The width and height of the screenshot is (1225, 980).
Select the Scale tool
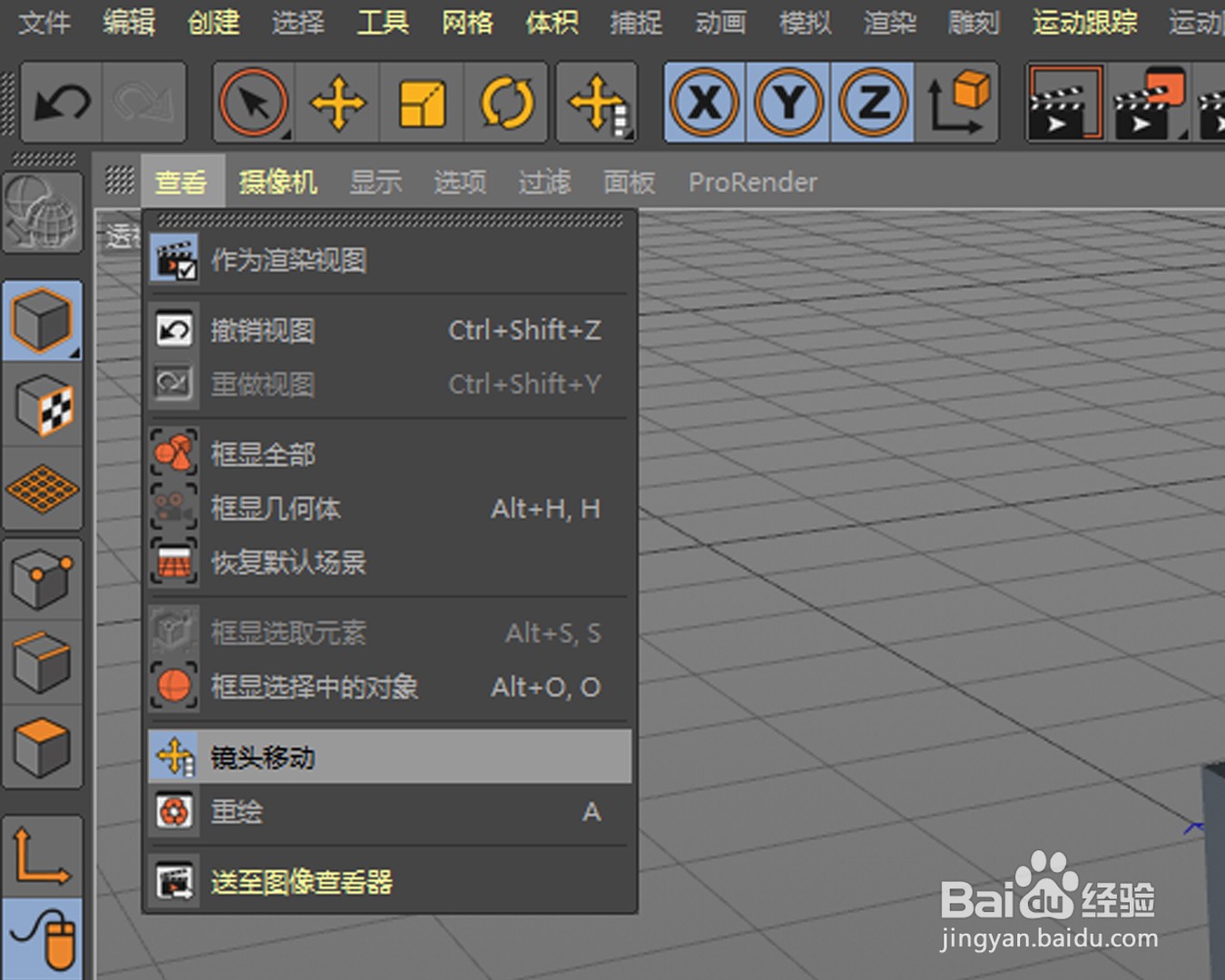point(422,103)
